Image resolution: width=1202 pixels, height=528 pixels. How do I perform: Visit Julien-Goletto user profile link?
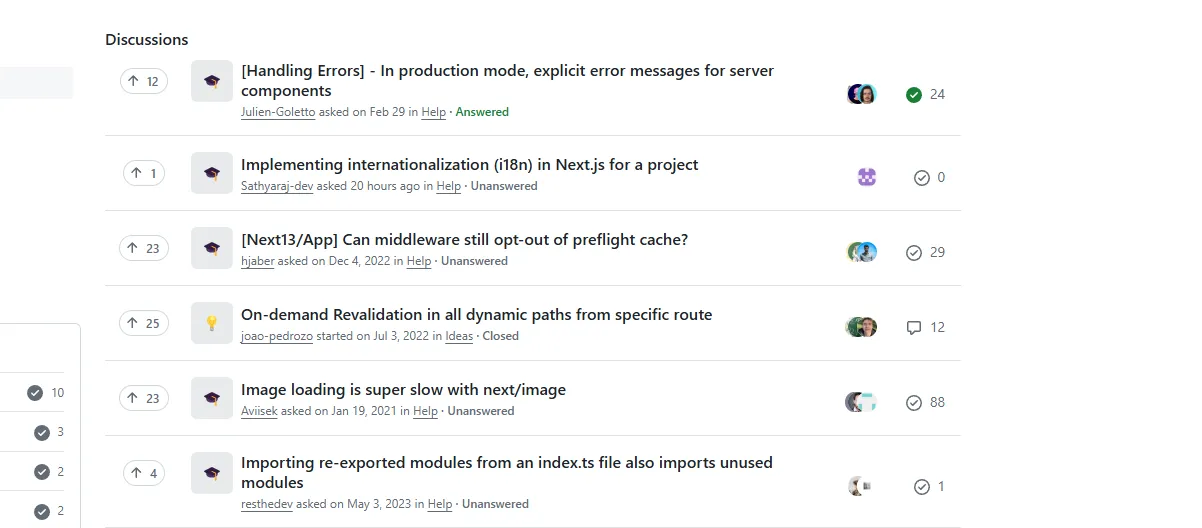(278, 112)
